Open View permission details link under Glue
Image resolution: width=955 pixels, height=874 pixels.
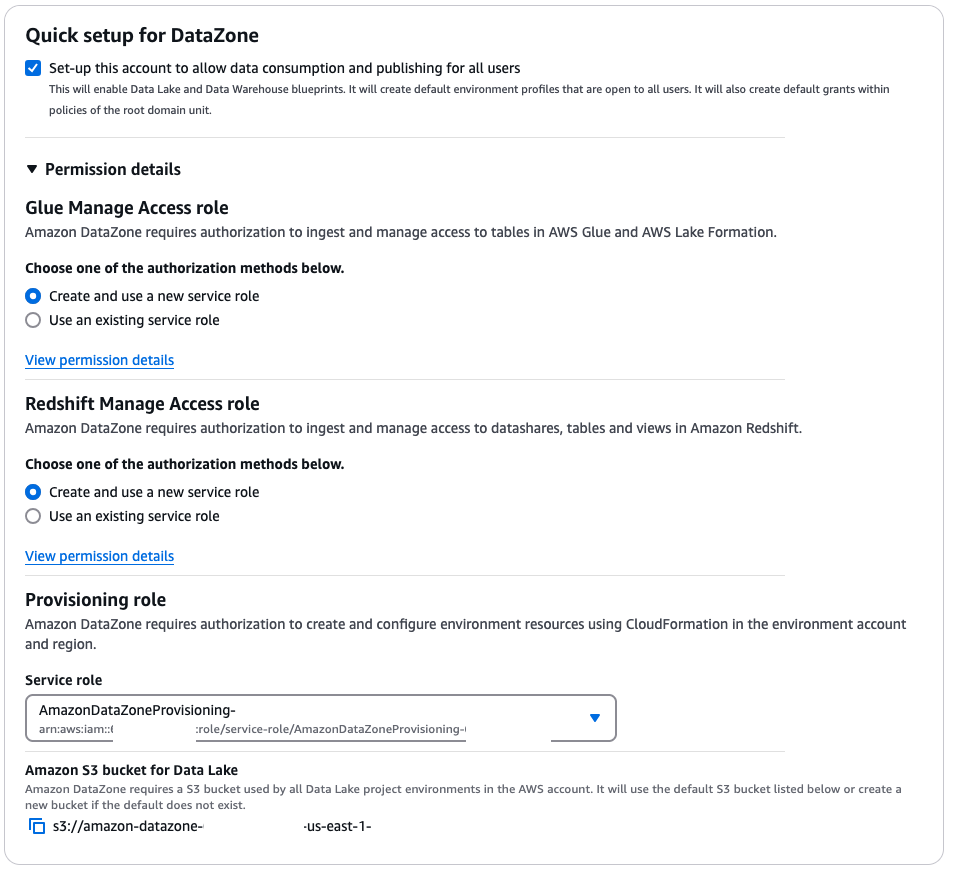click(x=99, y=360)
